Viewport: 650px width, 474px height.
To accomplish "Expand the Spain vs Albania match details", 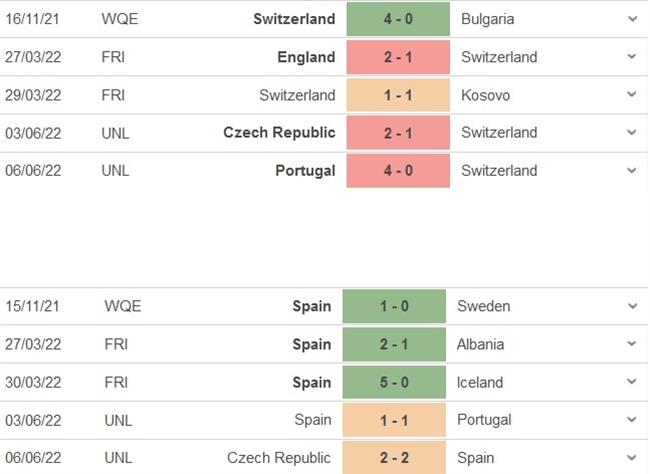I will 631,344.
